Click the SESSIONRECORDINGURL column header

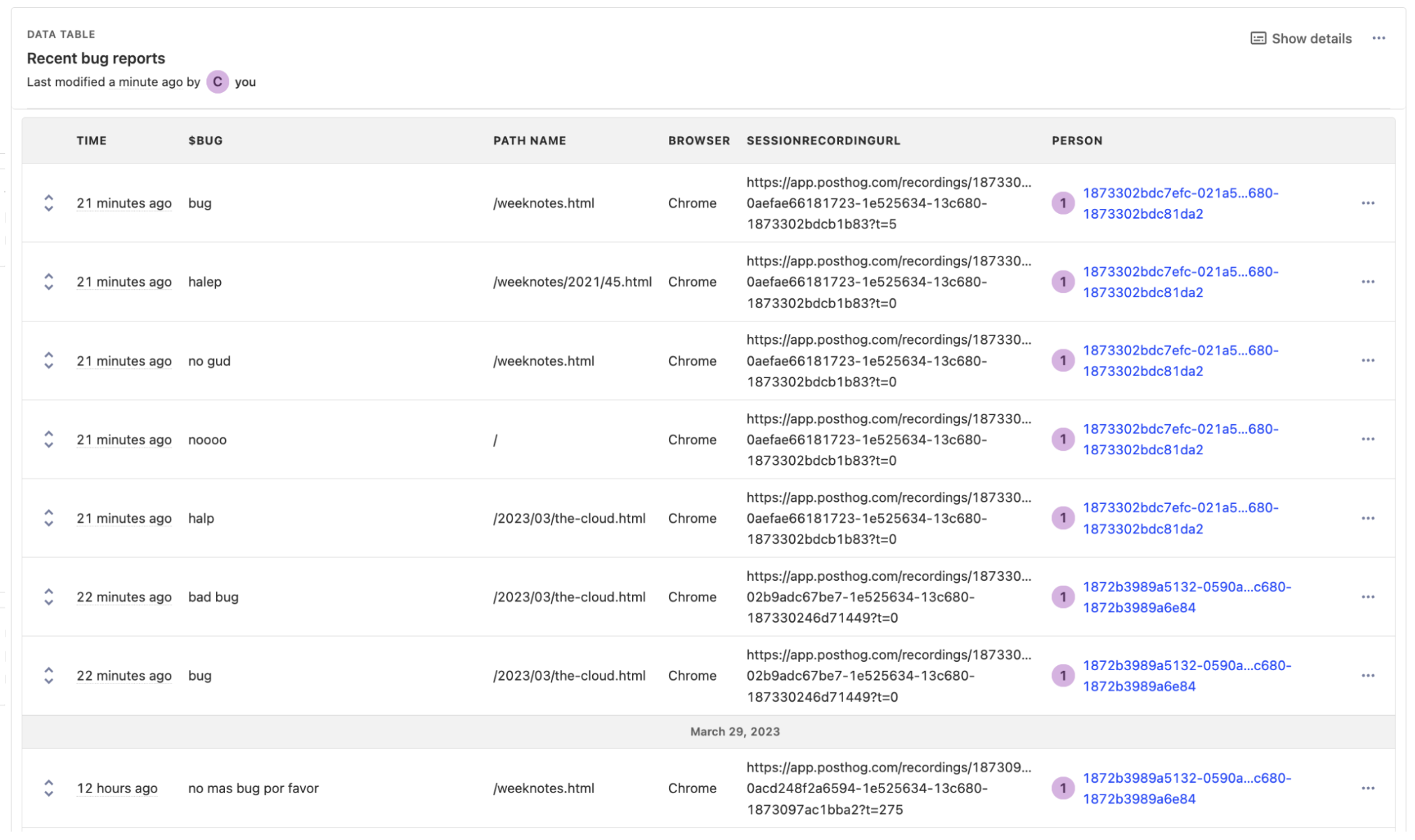click(823, 140)
